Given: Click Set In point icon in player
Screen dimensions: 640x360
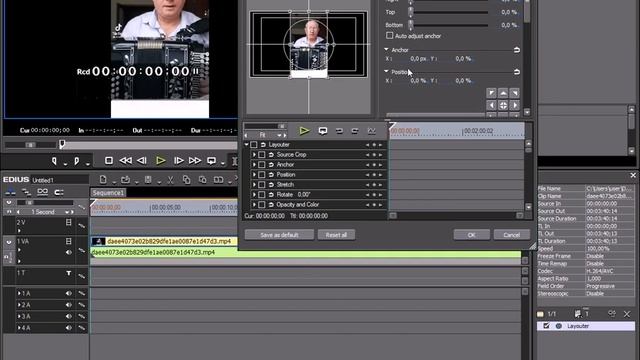Looking at the screenshot, I should pos(54,161).
